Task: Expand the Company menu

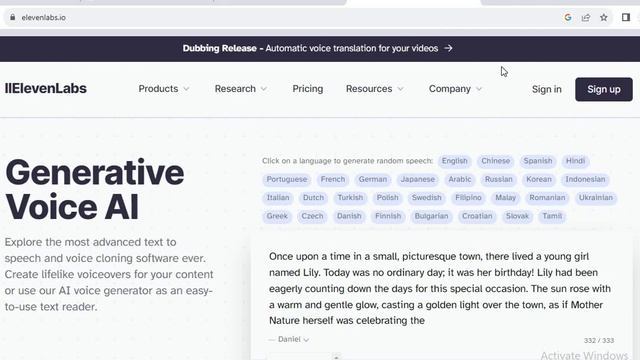Action: [455, 89]
